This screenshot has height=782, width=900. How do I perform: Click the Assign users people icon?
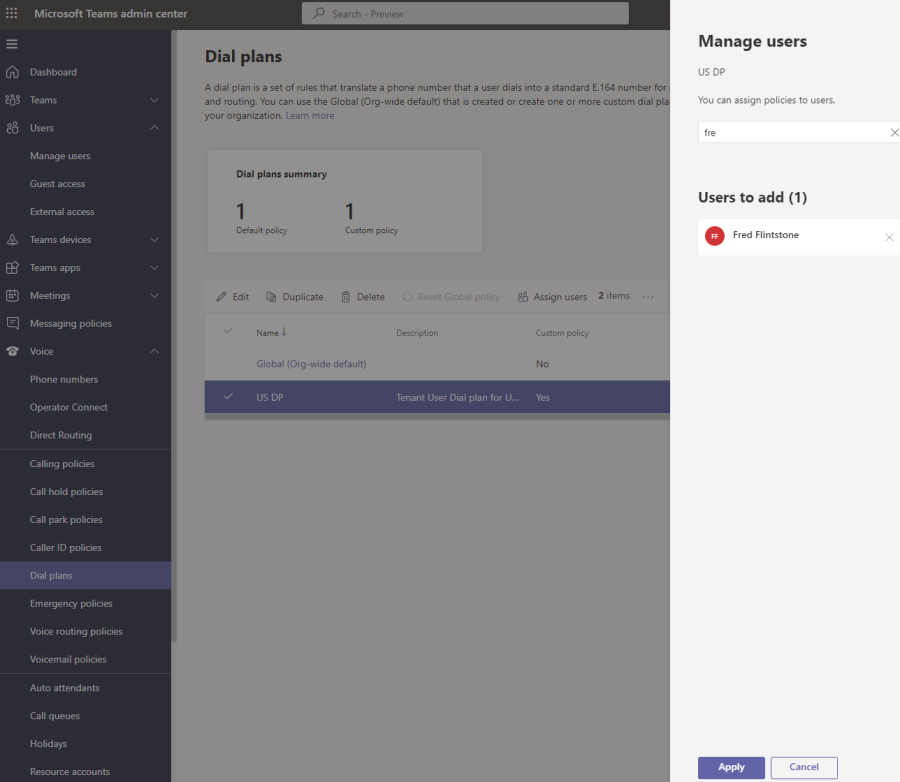[x=522, y=297]
